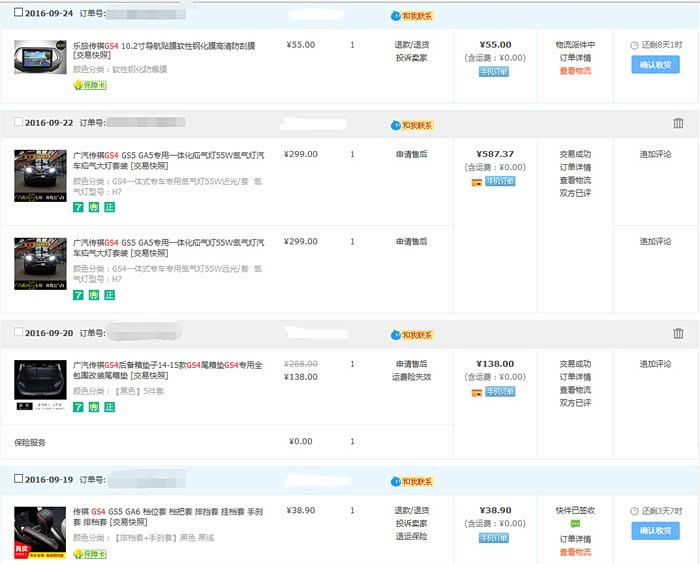
Task: Open 退款/退货 for the ¥55.00 screen film
Action: pos(411,45)
